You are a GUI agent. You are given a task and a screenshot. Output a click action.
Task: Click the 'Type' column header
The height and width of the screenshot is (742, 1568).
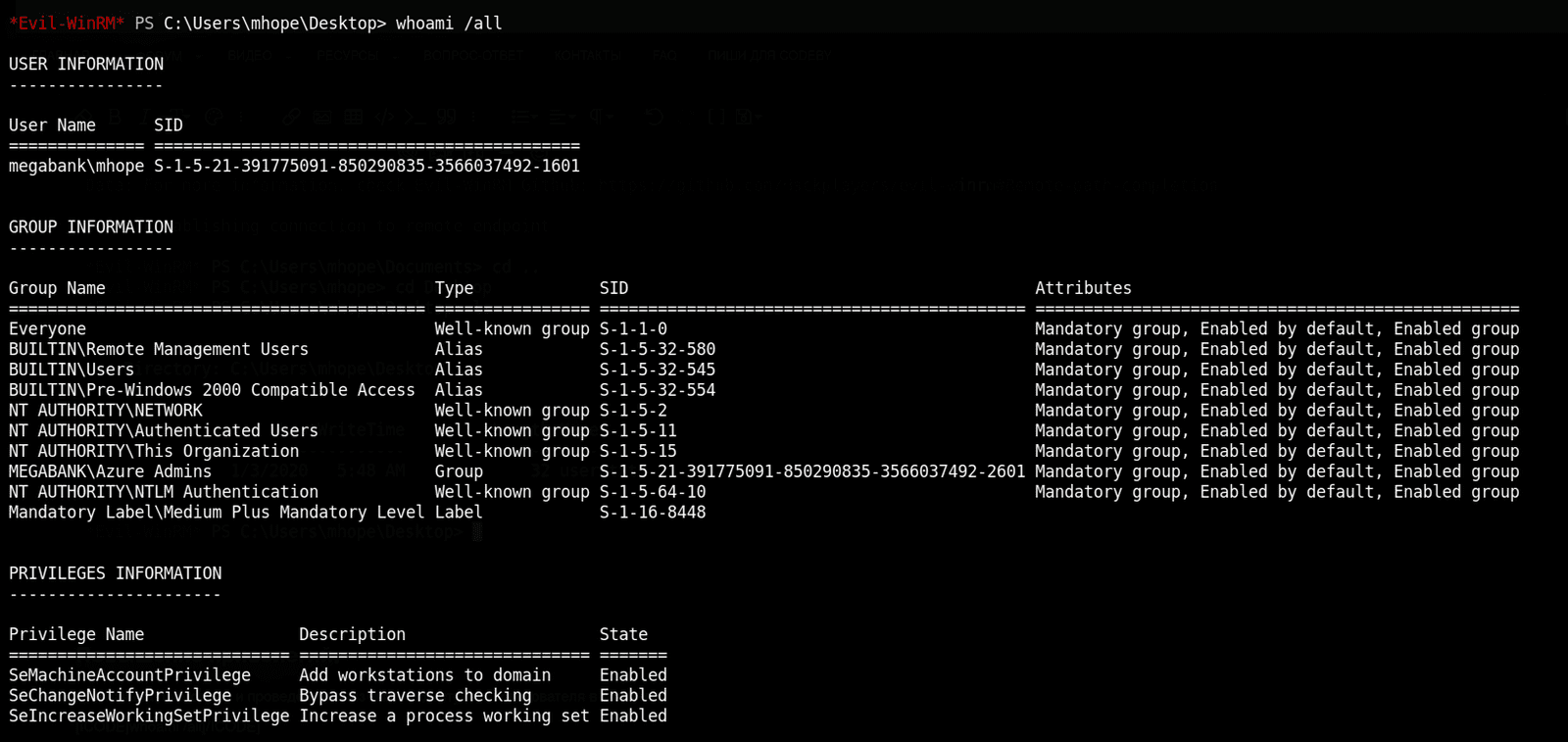pyautogui.click(x=454, y=288)
